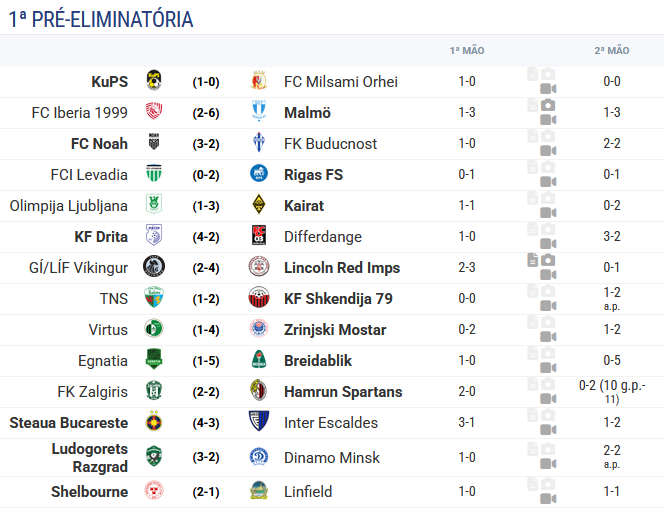Click the Kairat club crest

pos(258,205)
